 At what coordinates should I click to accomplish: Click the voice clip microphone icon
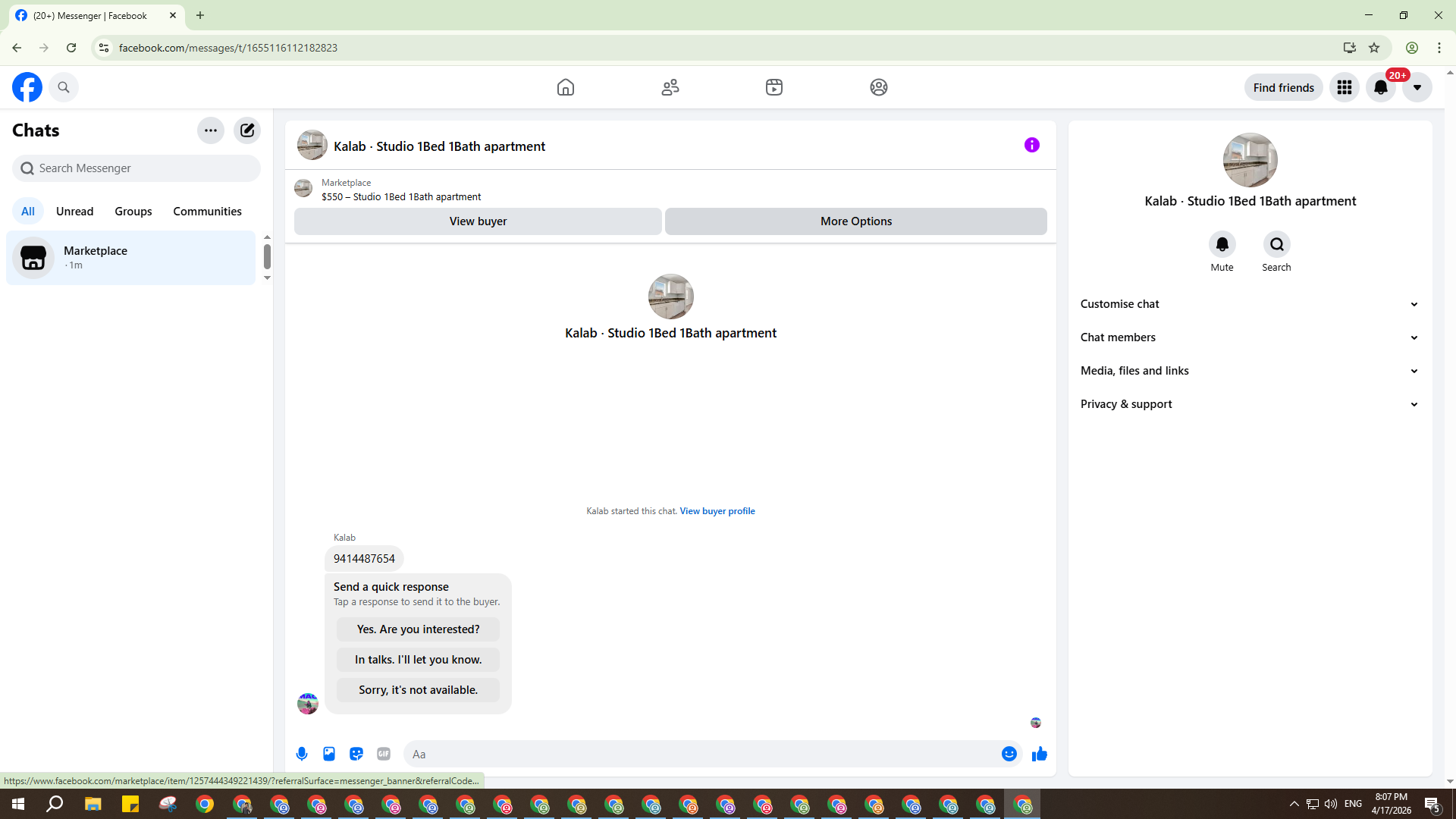click(x=302, y=754)
